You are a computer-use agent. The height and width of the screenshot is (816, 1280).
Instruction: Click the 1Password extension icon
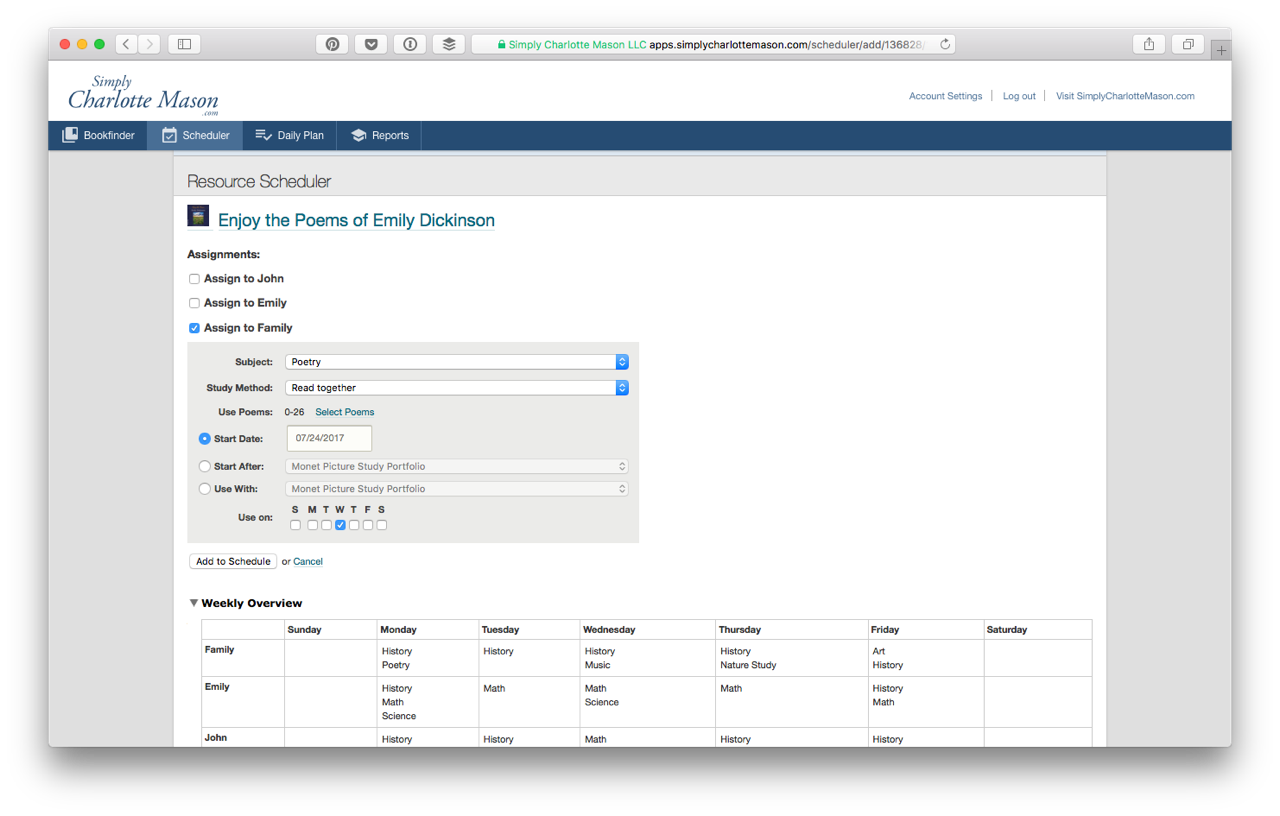410,44
